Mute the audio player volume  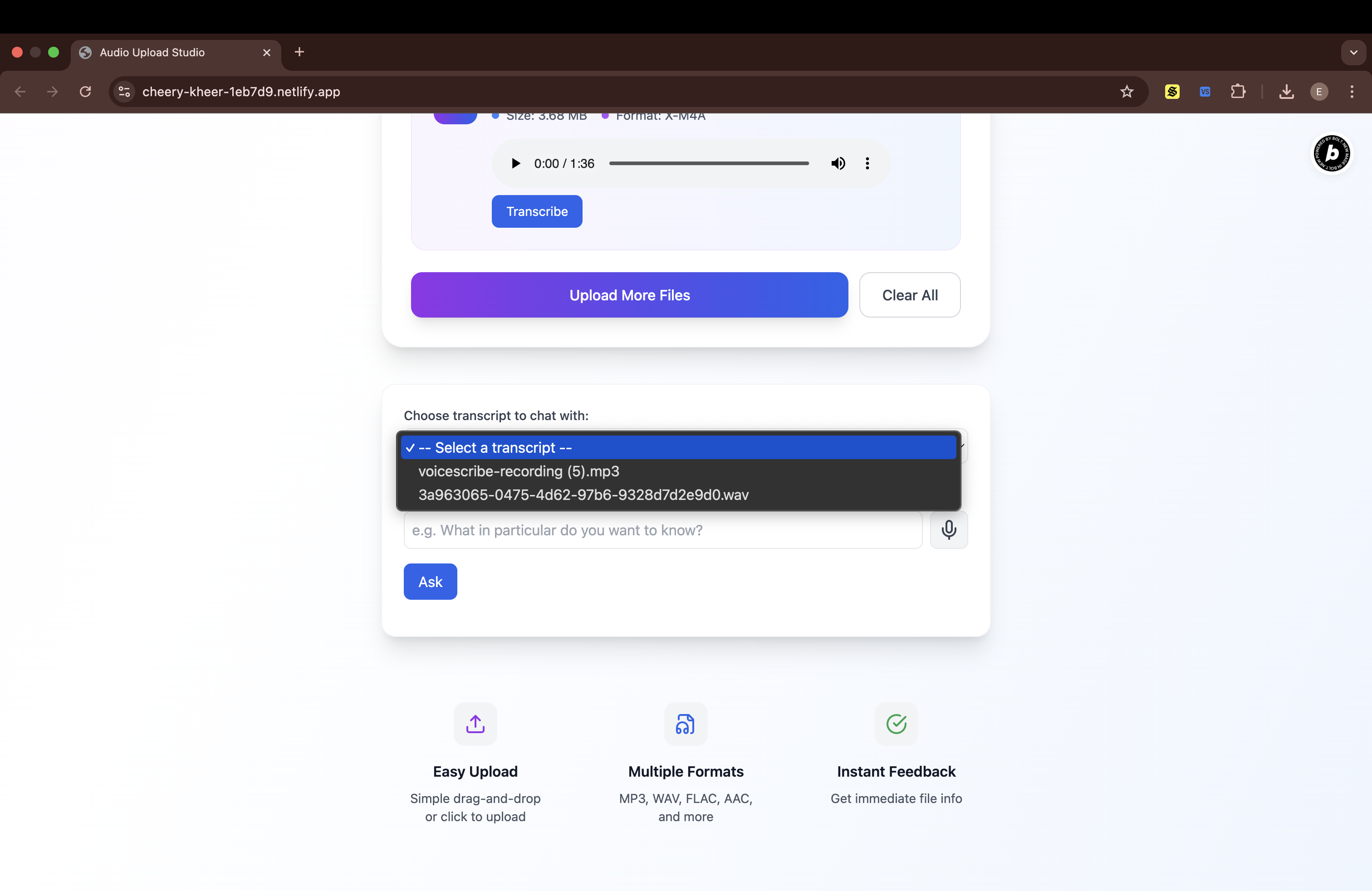[x=838, y=164]
